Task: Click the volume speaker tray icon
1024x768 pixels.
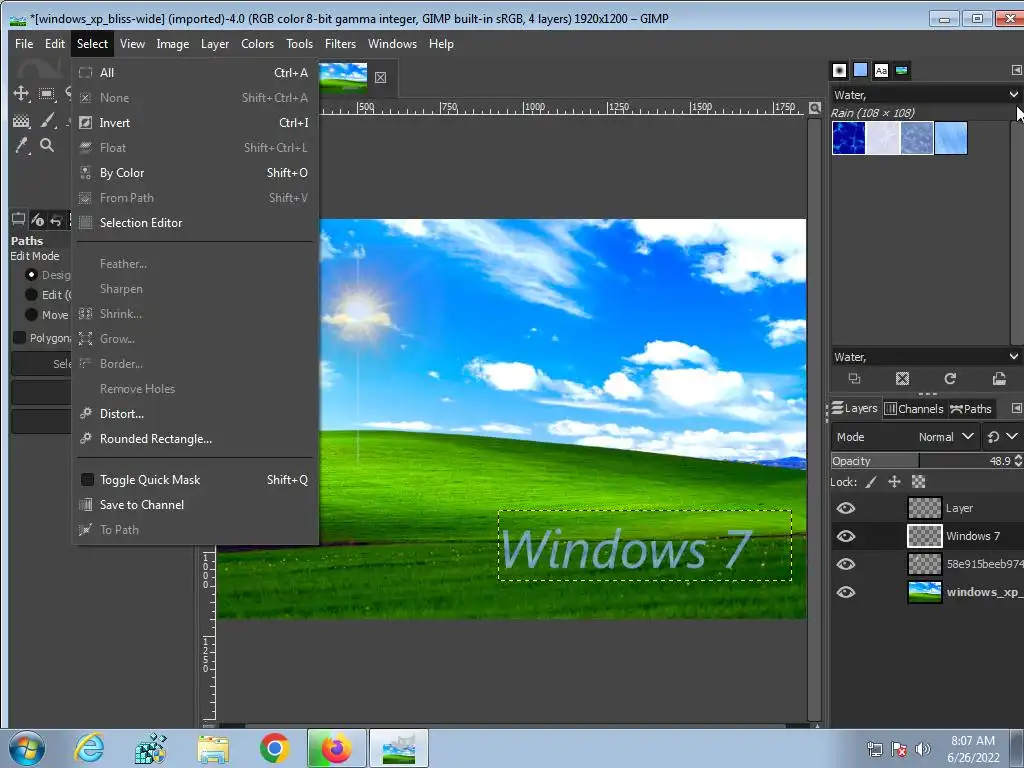Action: click(x=922, y=748)
